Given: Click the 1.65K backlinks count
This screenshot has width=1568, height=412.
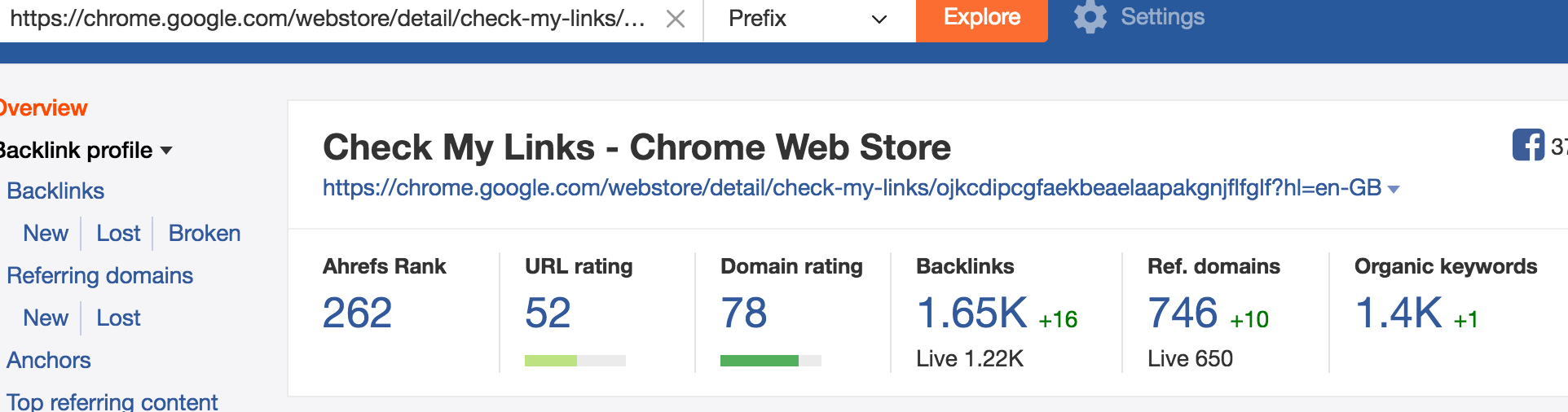Looking at the screenshot, I should (971, 313).
